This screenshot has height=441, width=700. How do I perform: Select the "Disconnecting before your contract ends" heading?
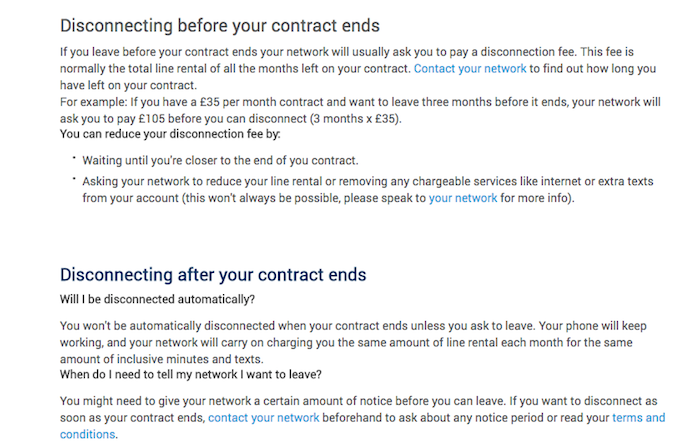(x=220, y=26)
